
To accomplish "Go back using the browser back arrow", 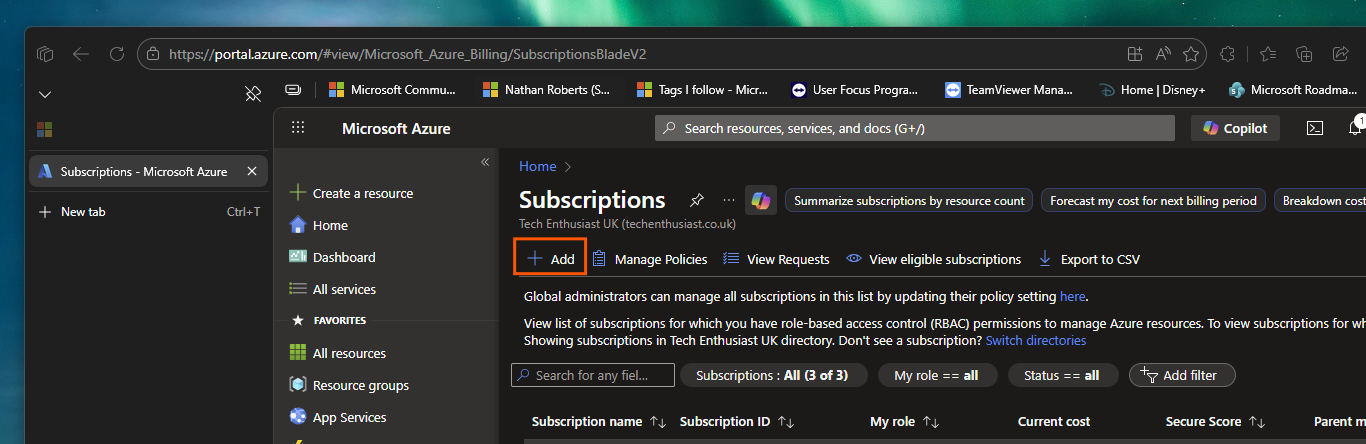I will 81,54.
